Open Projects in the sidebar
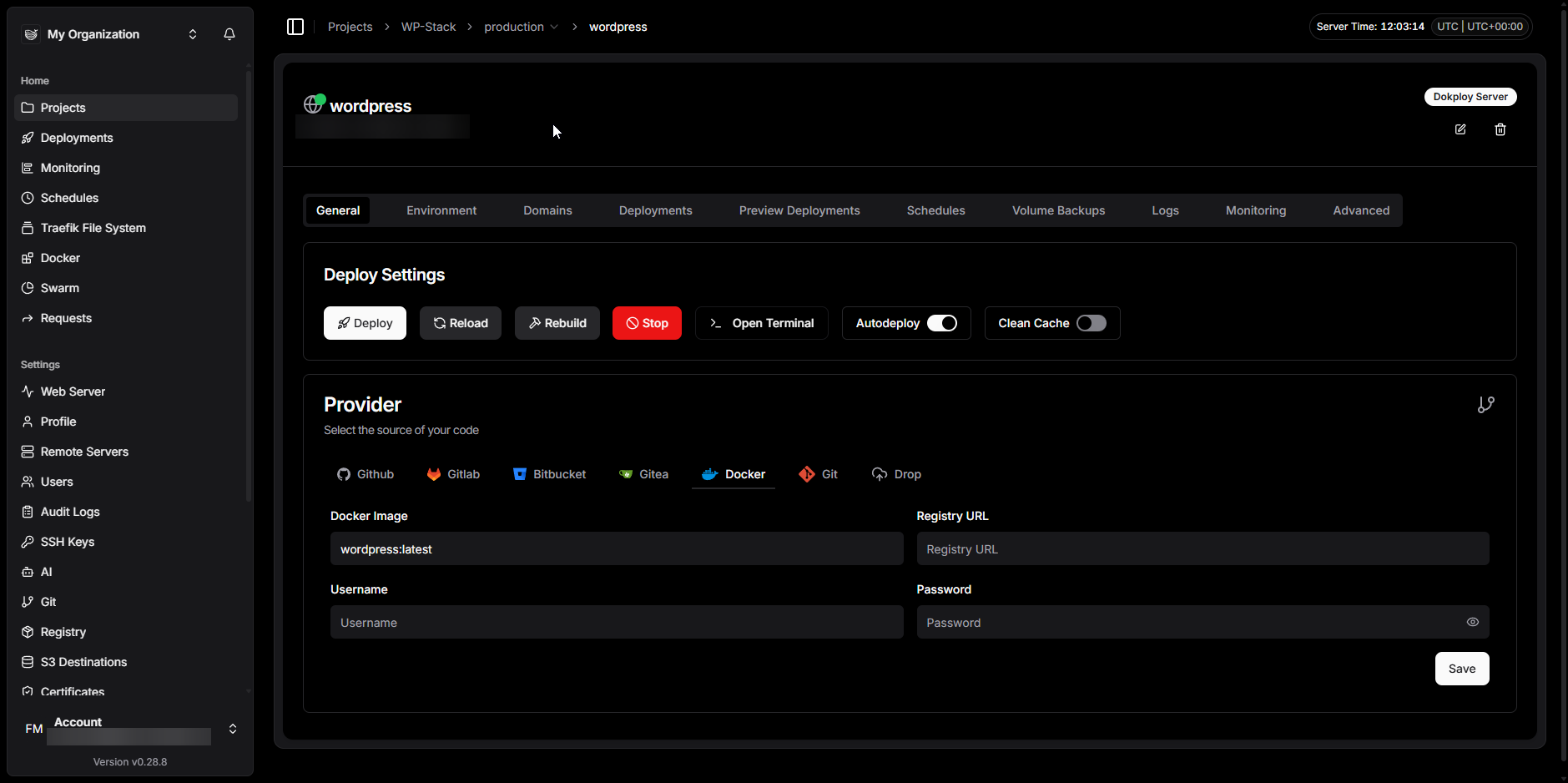This screenshot has height=783, width=1568. (126, 108)
